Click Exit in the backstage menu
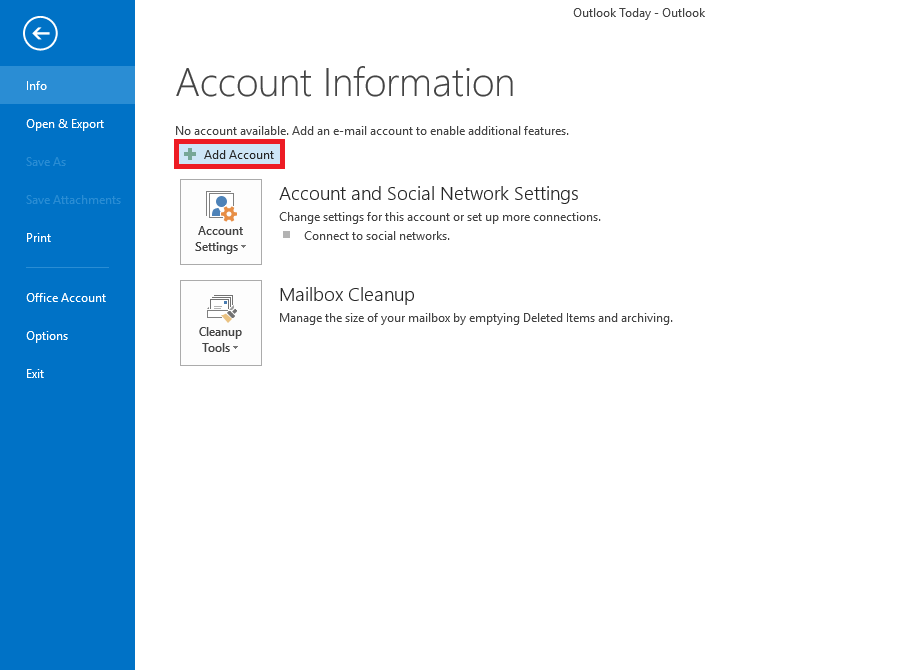This screenshot has height=670, width=908. click(67, 374)
